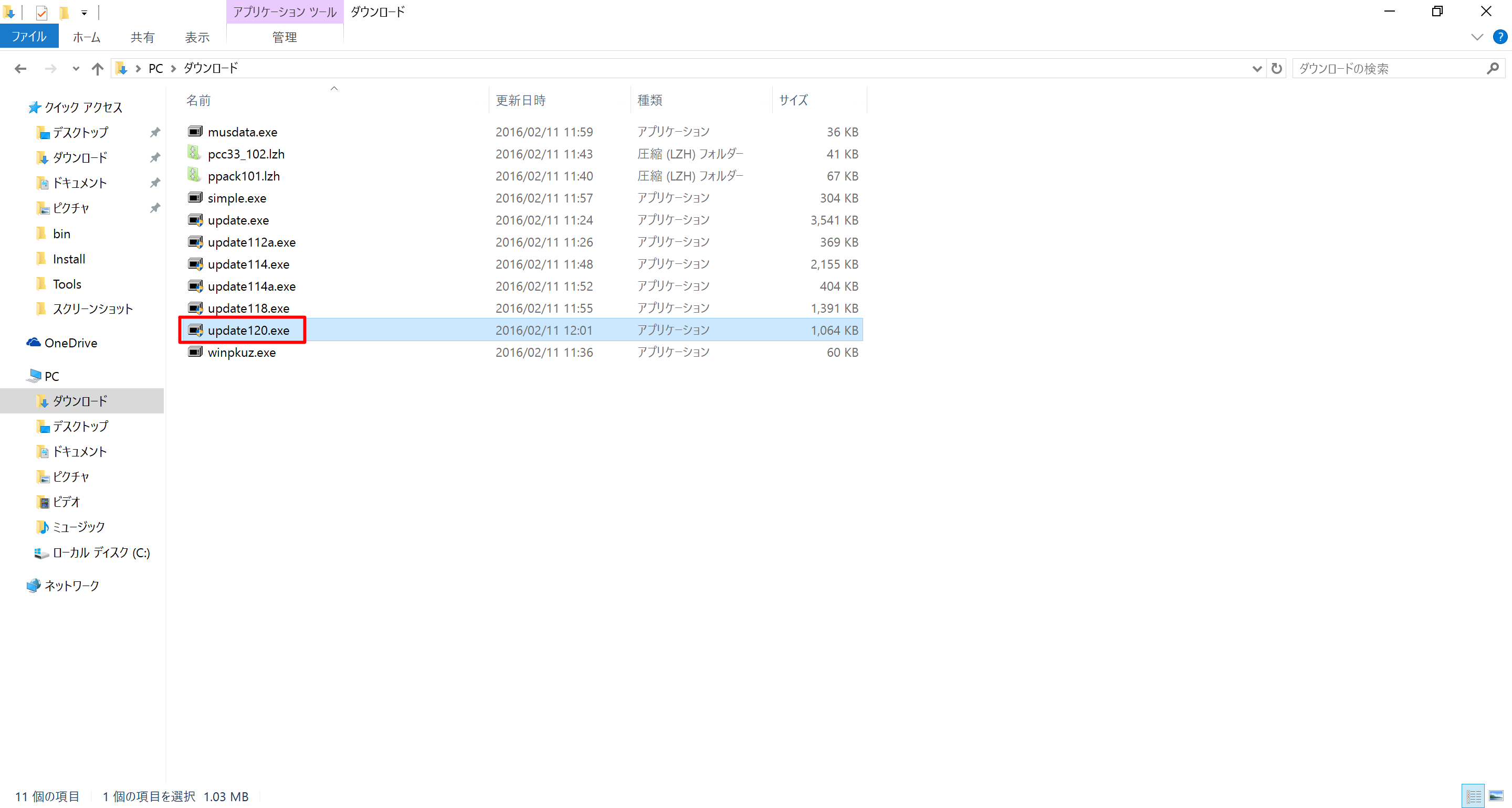The width and height of the screenshot is (1512, 808).
Task: Click chevron after PC in address path
Action: [x=173, y=69]
